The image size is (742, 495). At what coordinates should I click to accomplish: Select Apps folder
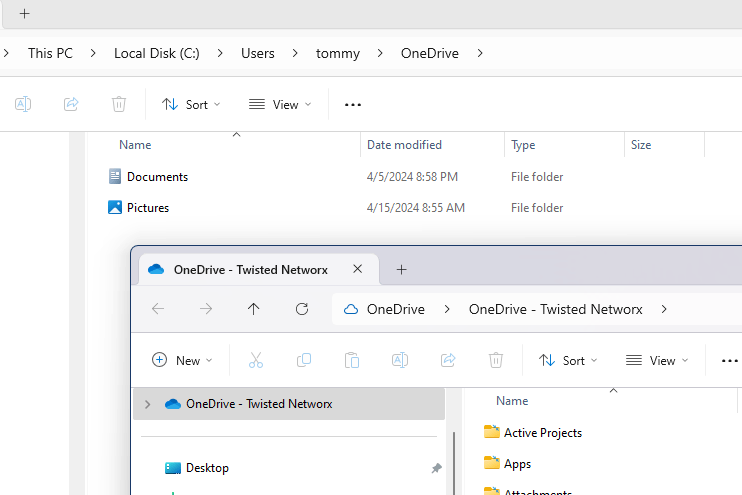(x=517, y=464)
